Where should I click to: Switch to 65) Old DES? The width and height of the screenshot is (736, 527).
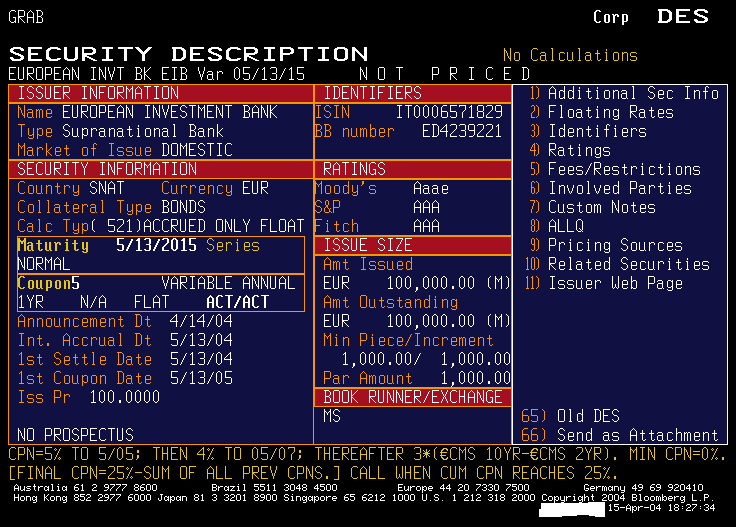tap(570, 416)
